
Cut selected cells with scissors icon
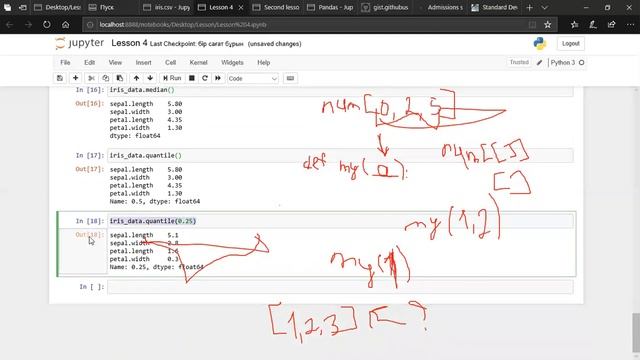pyautogui.click(x=91, y=78)
